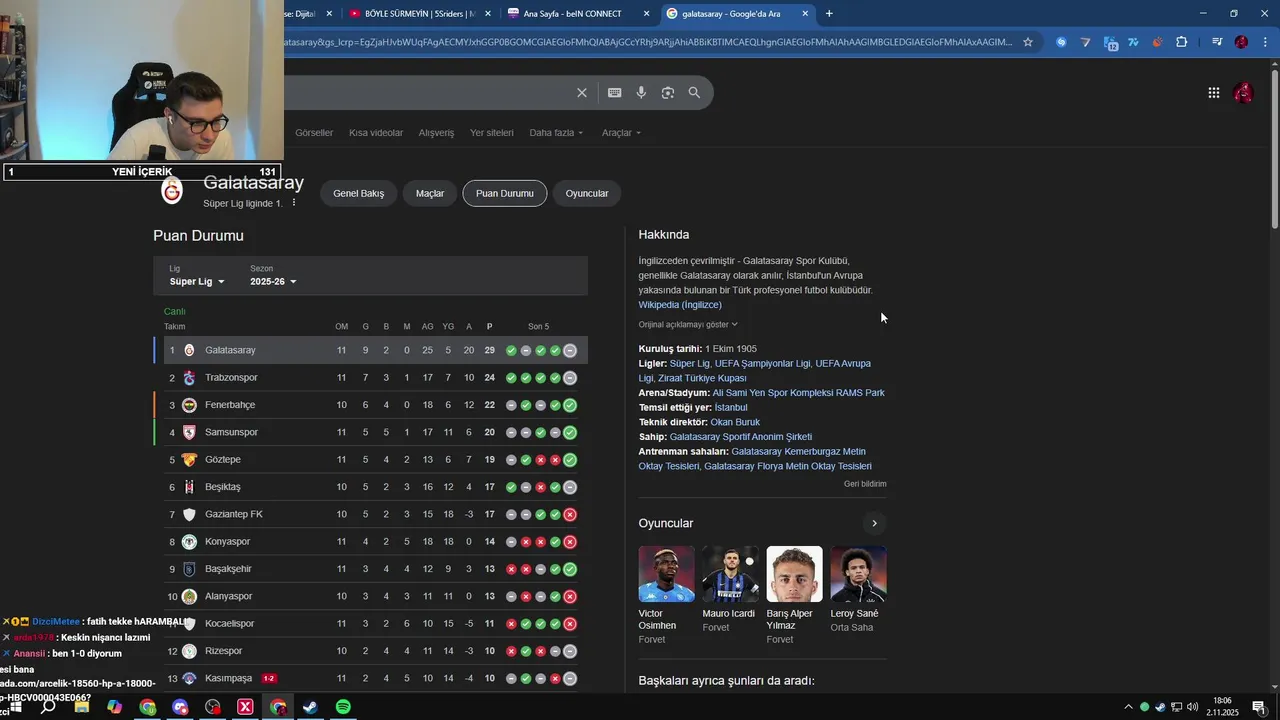Select the Puan Durumu tab
The image size is (1280, 720).
point(505,193)
